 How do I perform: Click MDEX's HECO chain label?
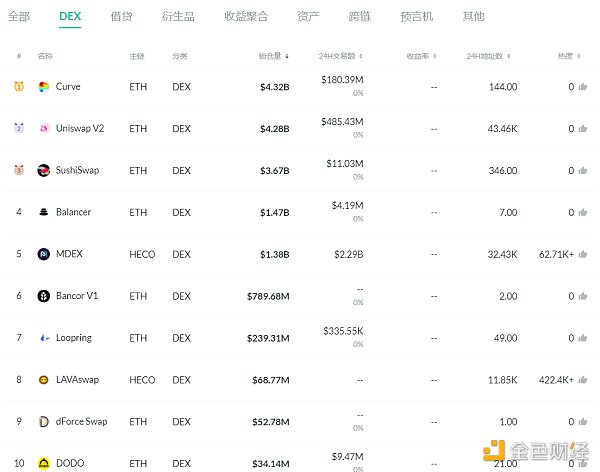point(142,254)
